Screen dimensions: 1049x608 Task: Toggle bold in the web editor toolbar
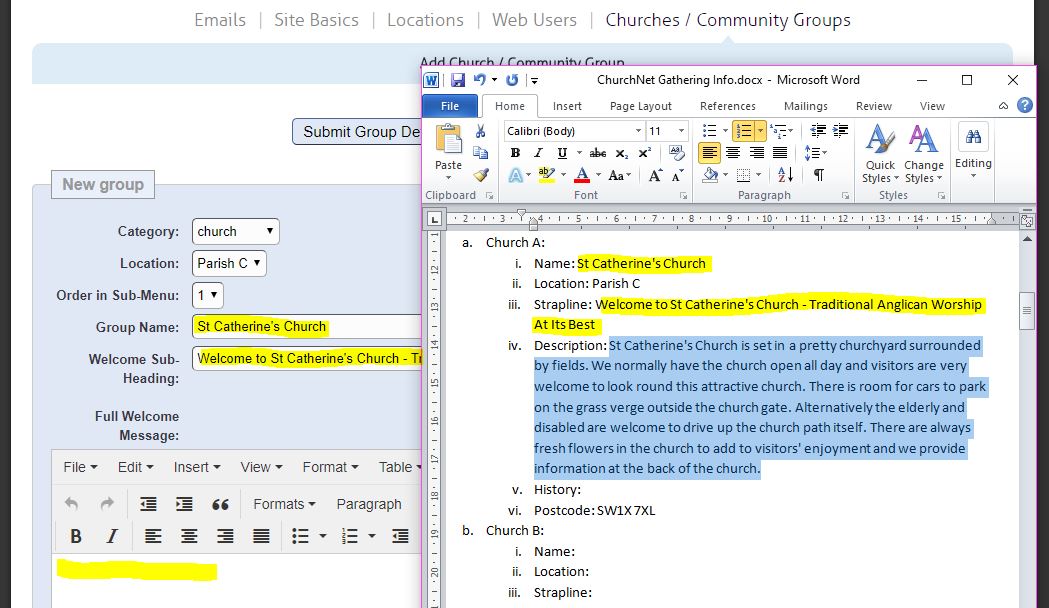pos(76,536)
